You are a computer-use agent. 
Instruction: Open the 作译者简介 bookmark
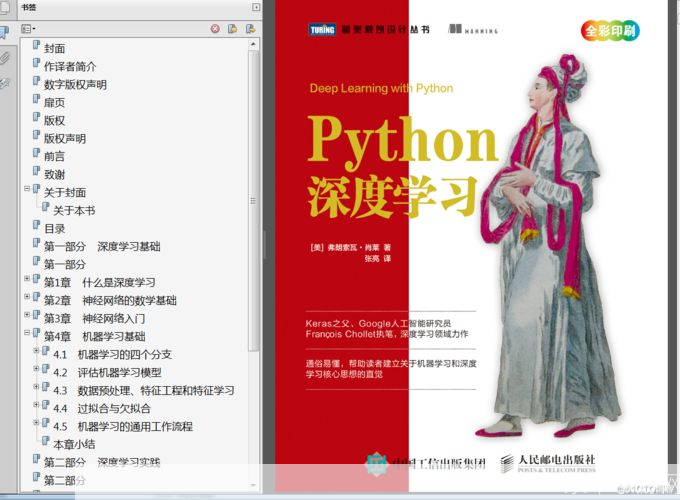70,66
